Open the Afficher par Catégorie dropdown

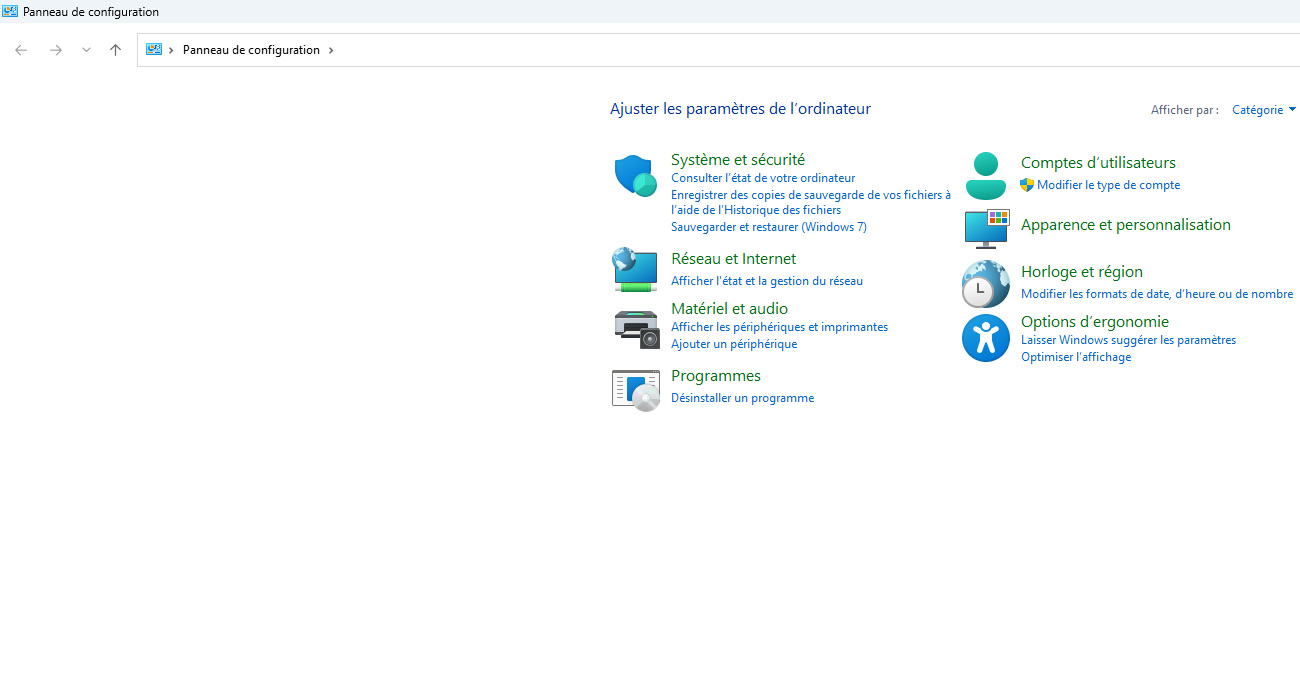coord(1263,110)
